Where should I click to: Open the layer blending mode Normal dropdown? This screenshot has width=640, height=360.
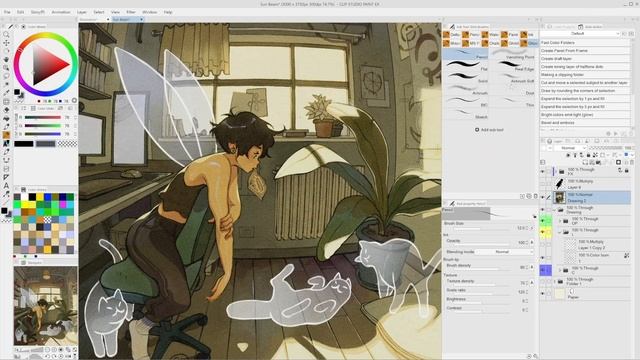pos(570,148)
